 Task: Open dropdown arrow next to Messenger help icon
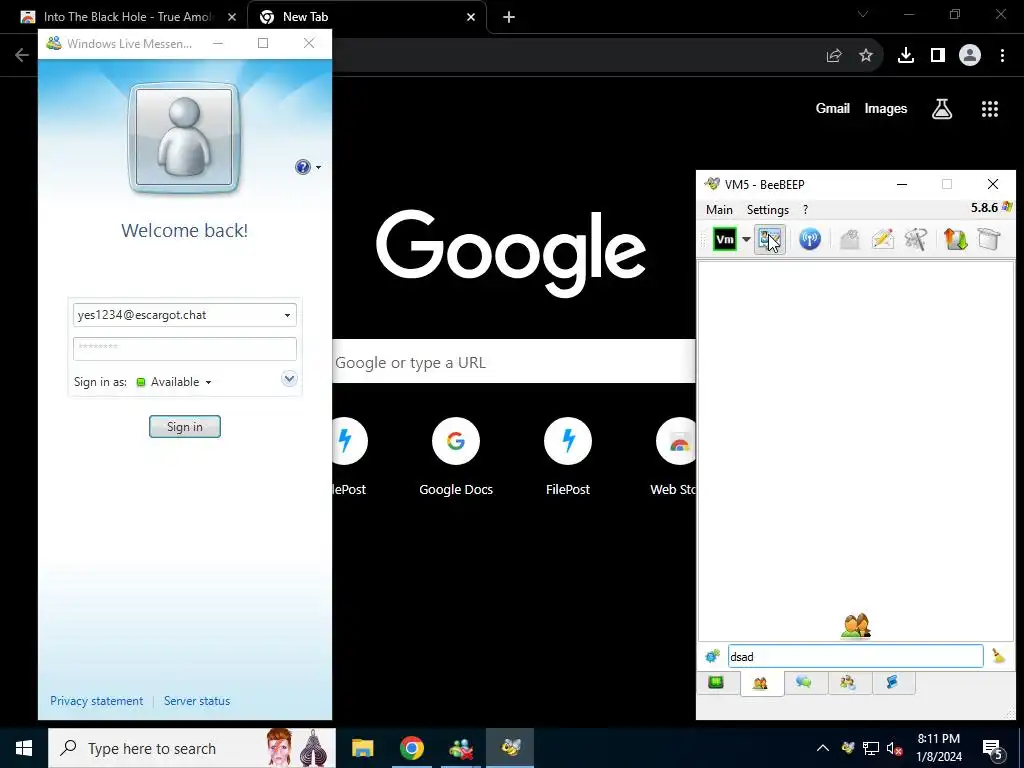[x=319, y=168]
